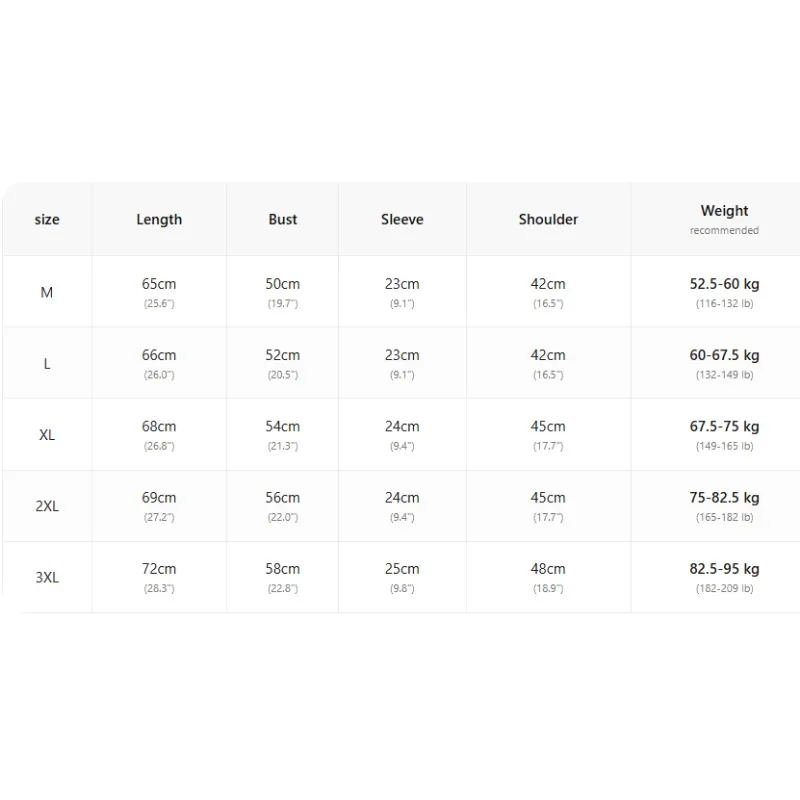Select the Sleeve column header
Screen dimensions: 800x800
pos(402,219)
